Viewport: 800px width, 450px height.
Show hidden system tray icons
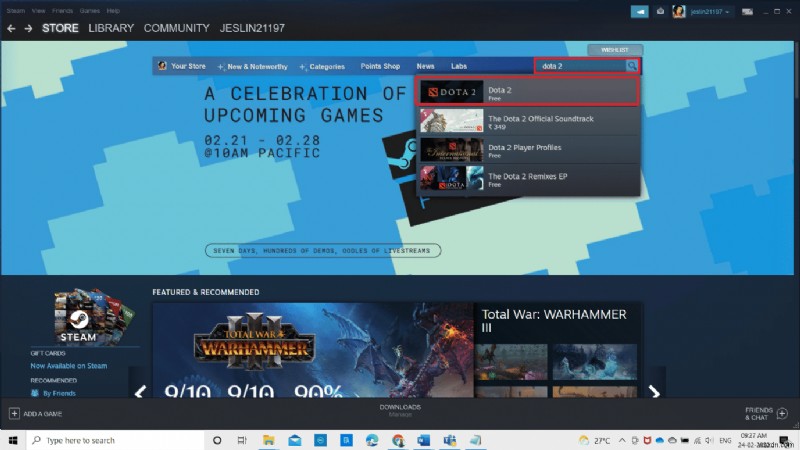pyautogui.click(x=622, y=440)
